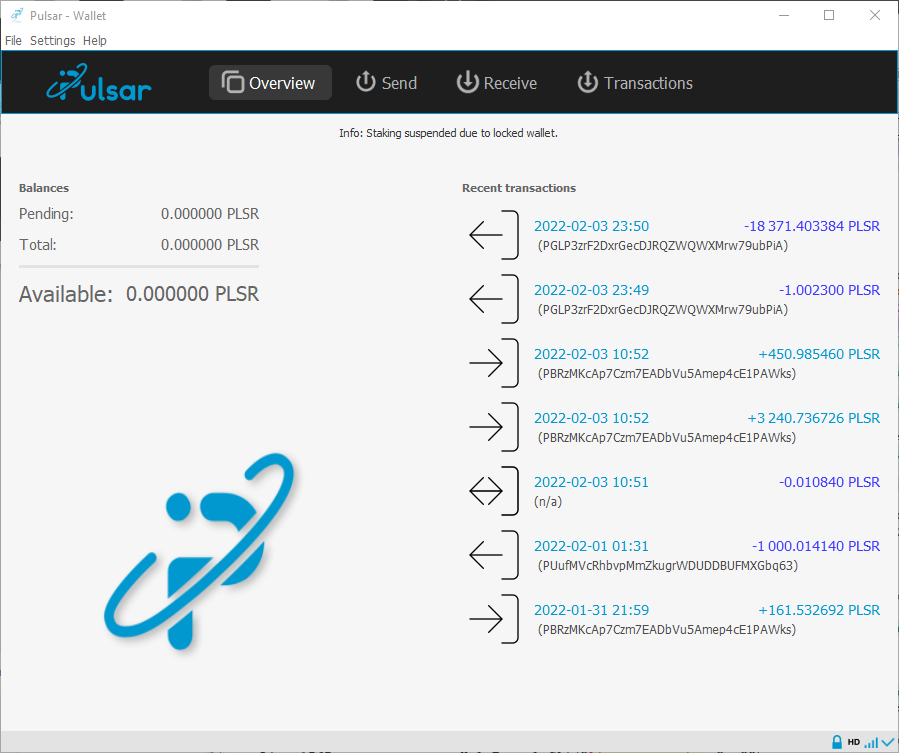Click the 2022-01-31 21:59 transaction date
The height and width of the screenshot is (753, 899).
pos(592,610)
